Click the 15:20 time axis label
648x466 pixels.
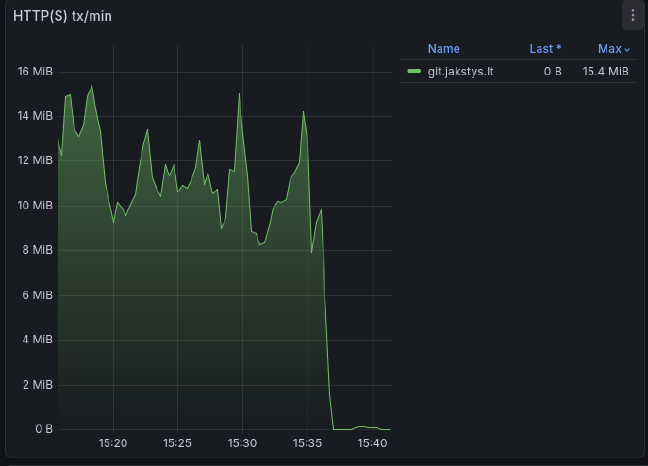click(x=113, y=443)
